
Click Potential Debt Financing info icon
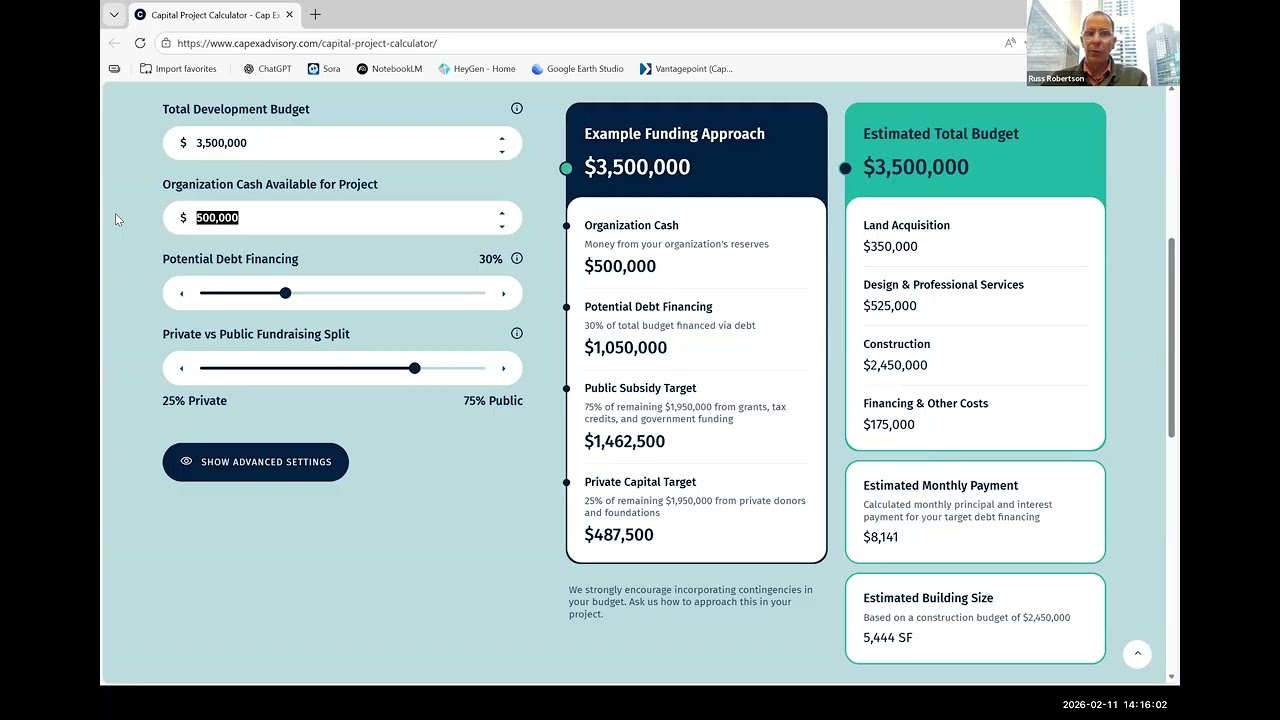517,258
